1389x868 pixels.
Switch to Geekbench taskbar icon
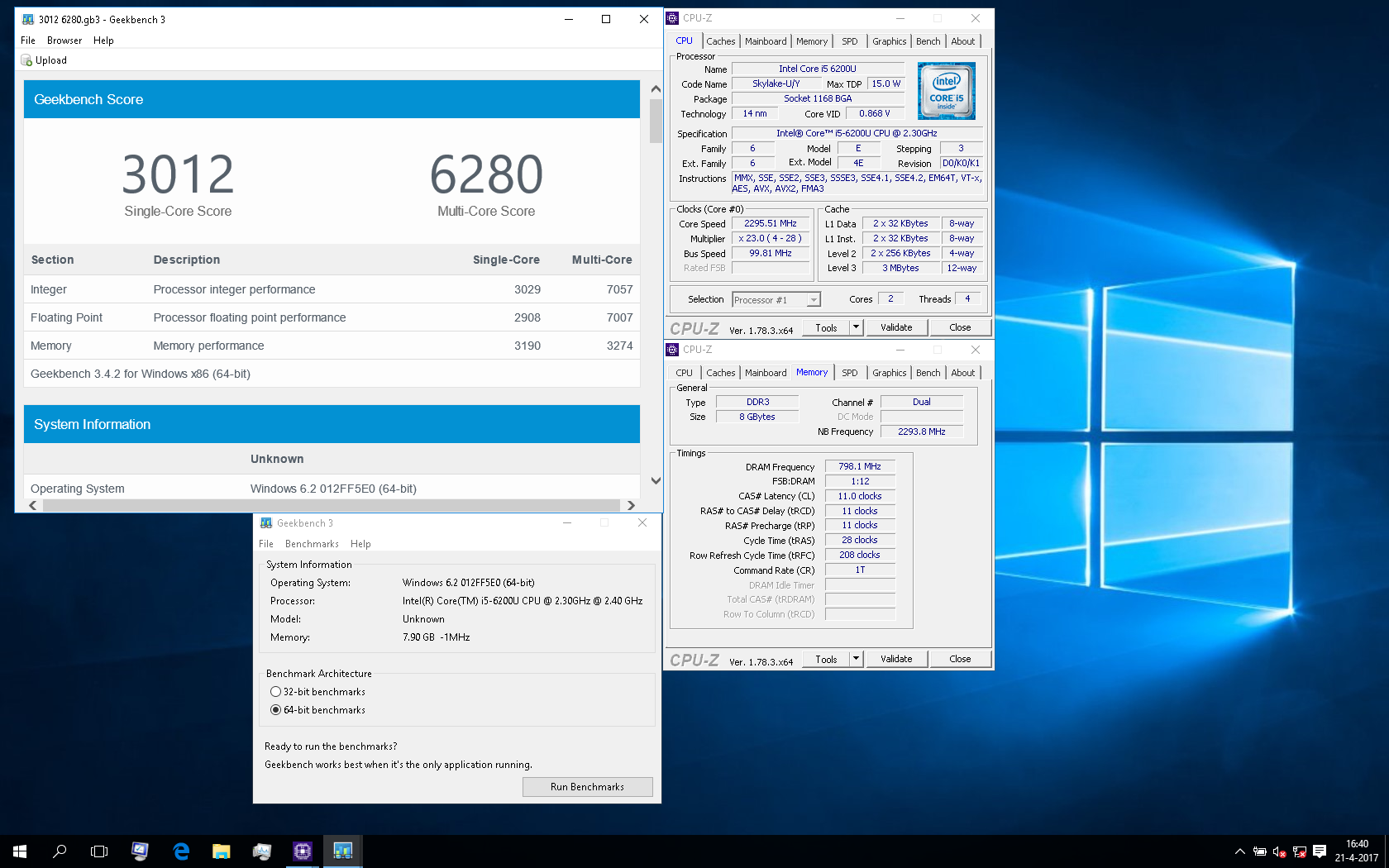pos(342,851)
